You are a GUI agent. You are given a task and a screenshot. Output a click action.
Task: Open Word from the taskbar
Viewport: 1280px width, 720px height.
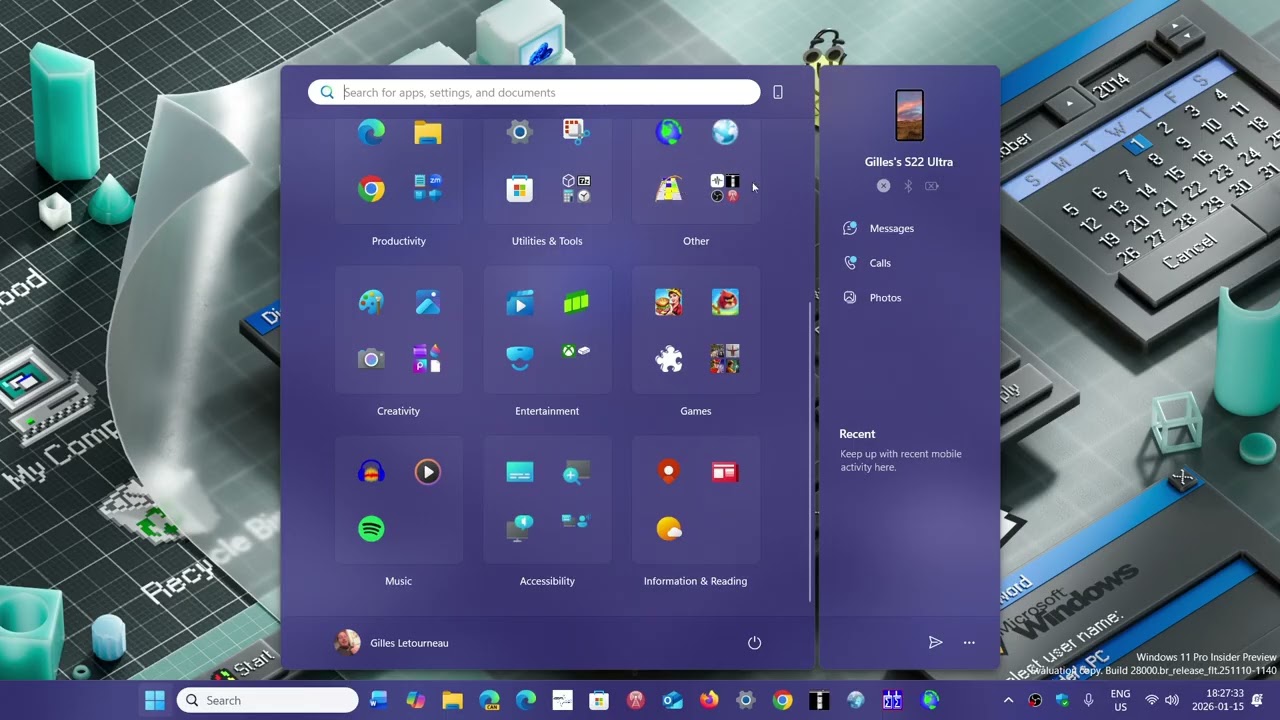pyautogui.click(x=378, y=700)
